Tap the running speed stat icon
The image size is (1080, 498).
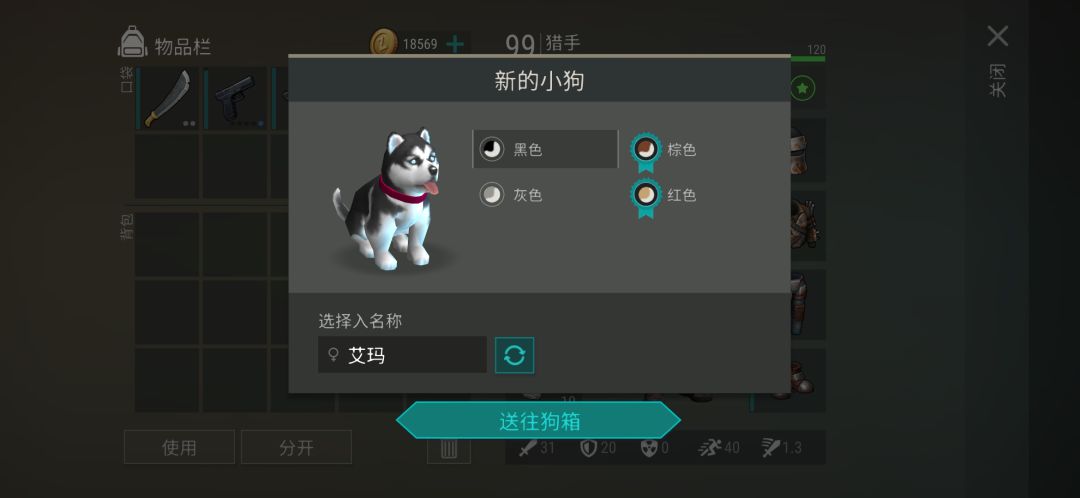coord(709,448)
